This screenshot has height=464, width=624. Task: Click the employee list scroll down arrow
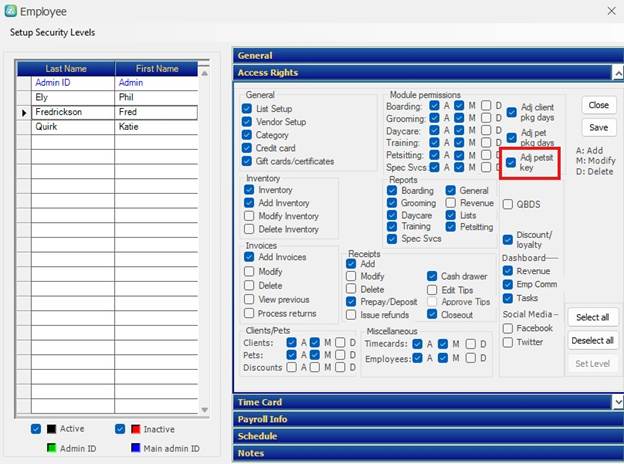pos(205,410)
